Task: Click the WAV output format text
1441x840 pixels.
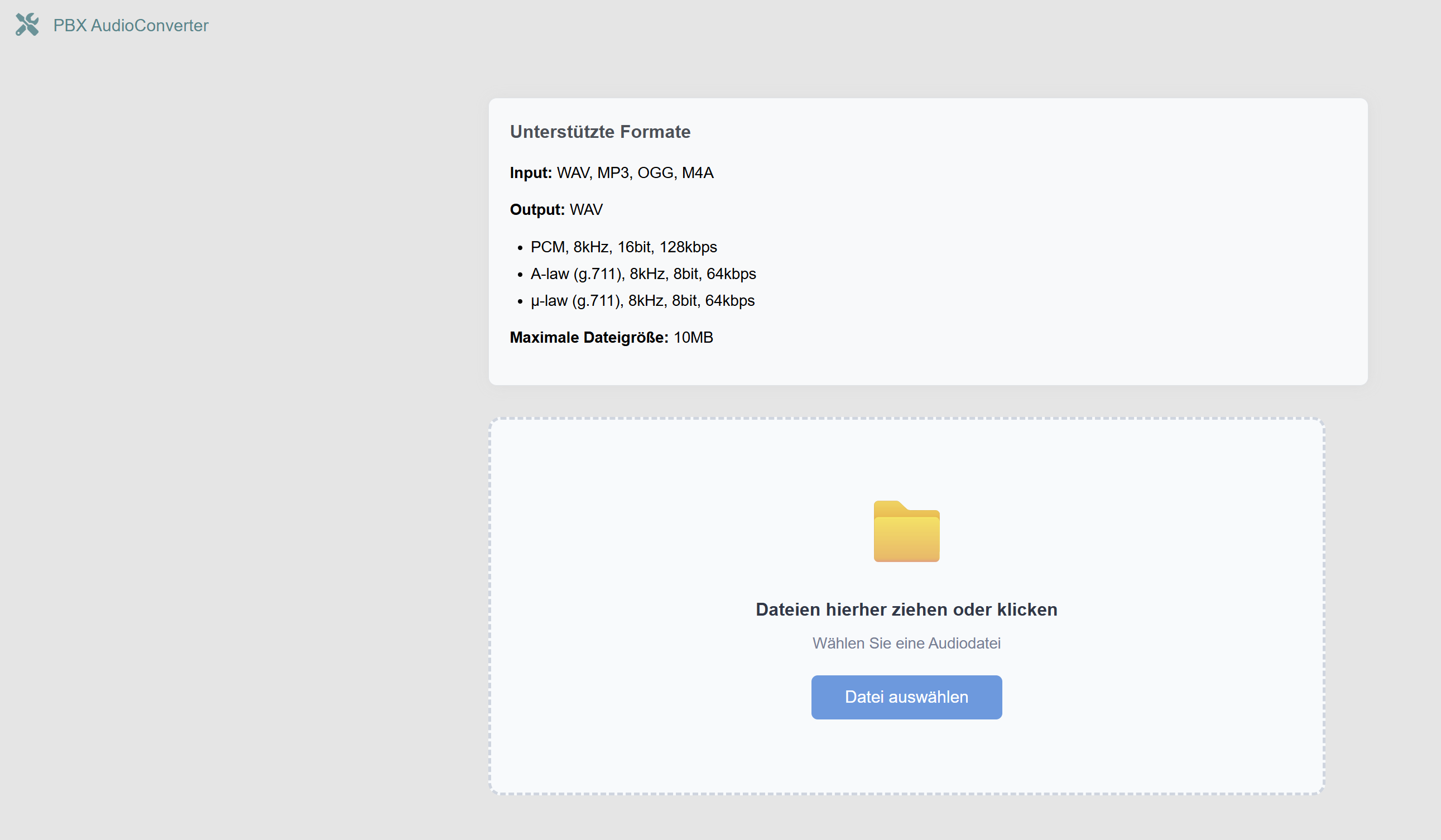Action: click(586, 210)
